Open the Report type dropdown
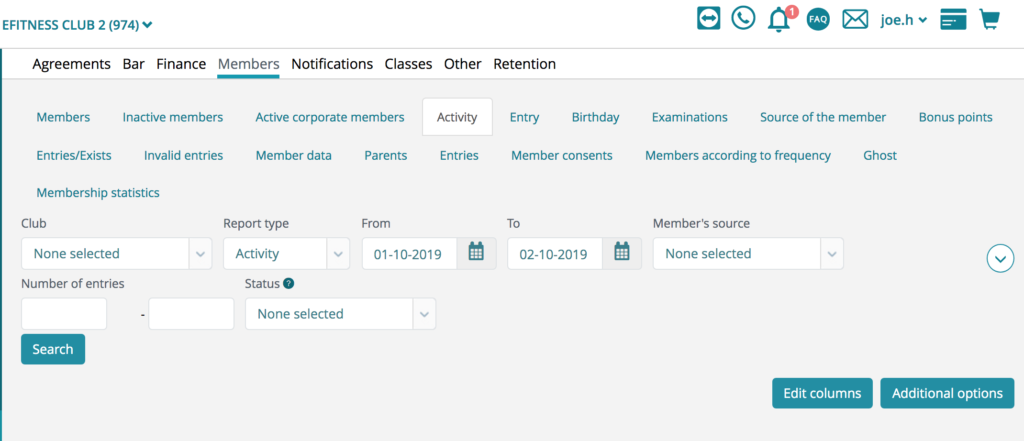 (x=287, y=253)
